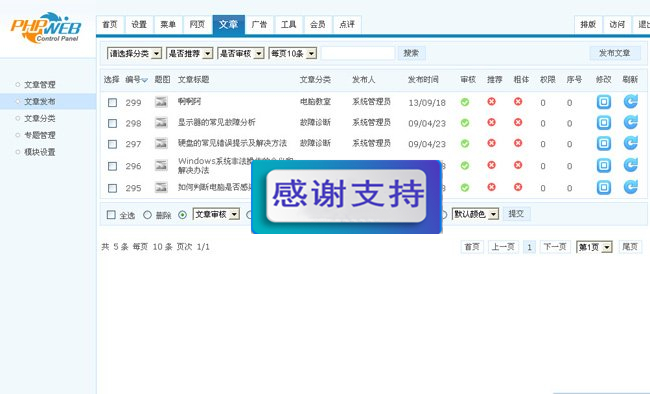Tick the 全选 select-all checkbox
This screenshot has height=394, width=650.
coord(111,214)
